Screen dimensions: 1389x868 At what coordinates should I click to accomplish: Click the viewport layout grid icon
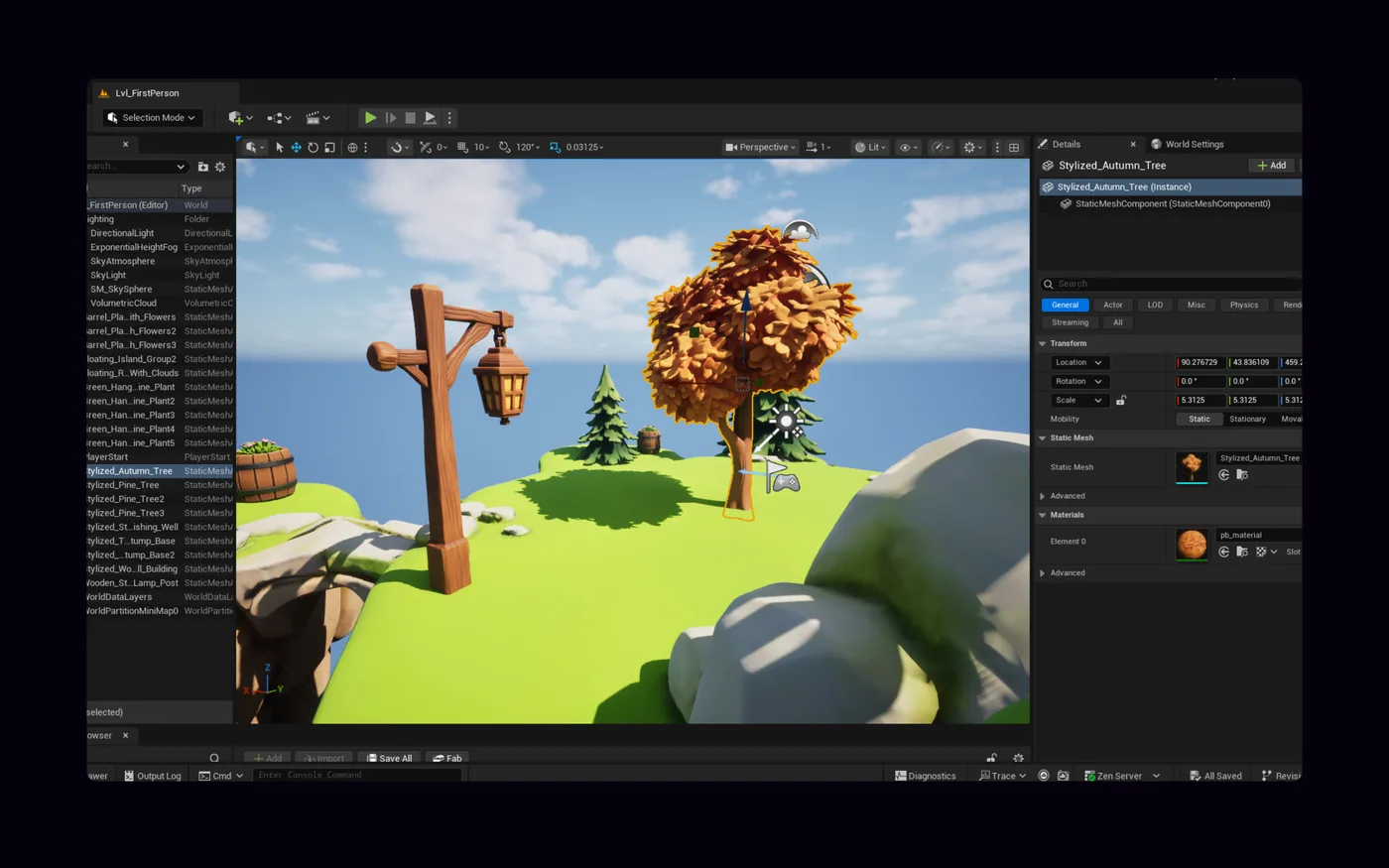point(1014,147)
